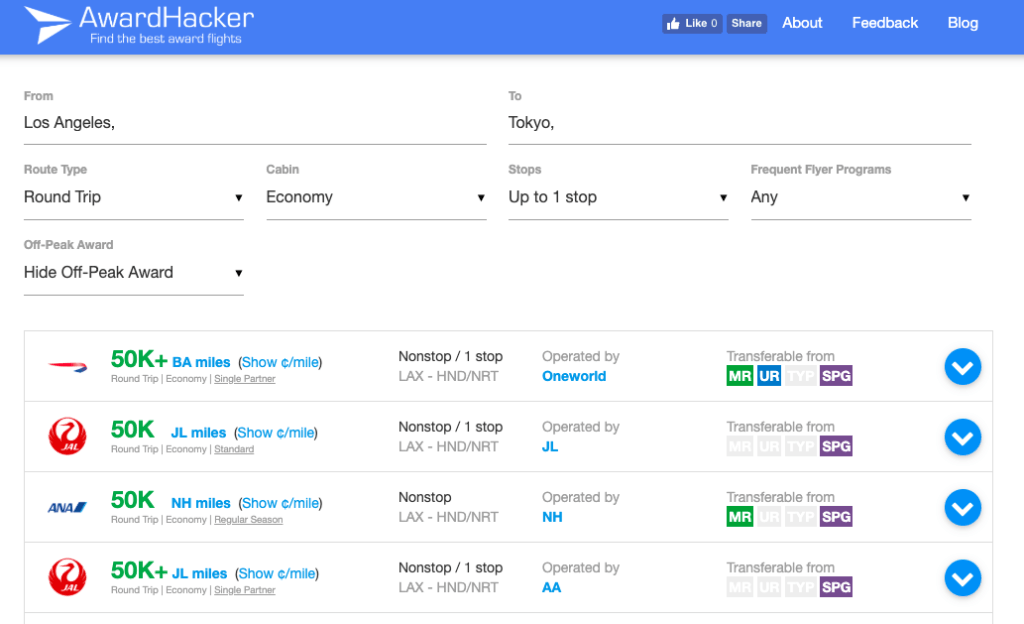The width and height of the screenshot is (1024, 624).
Task: Click purple SPG badge in JL Standard row
Action: coord(836,446)
